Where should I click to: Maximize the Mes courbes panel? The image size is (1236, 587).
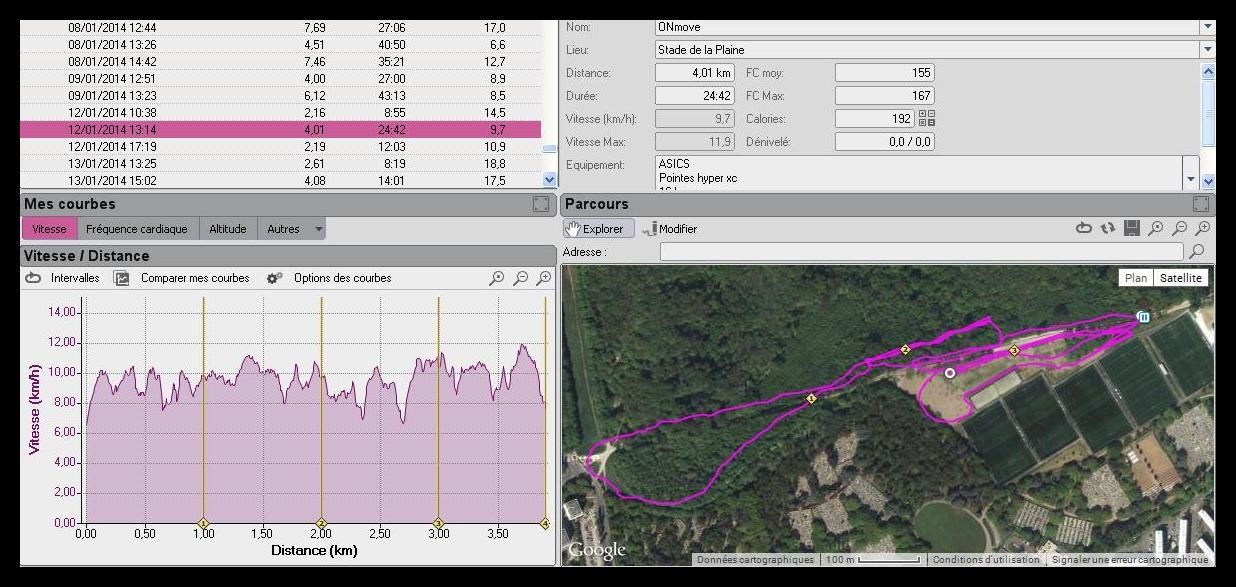(541, 204)
